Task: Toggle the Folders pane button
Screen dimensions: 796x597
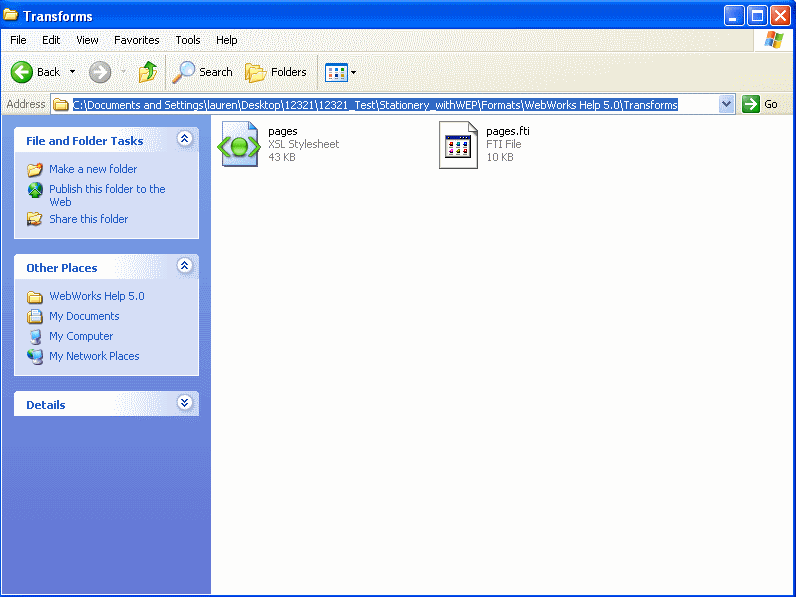Action: [x=277, y=72]
